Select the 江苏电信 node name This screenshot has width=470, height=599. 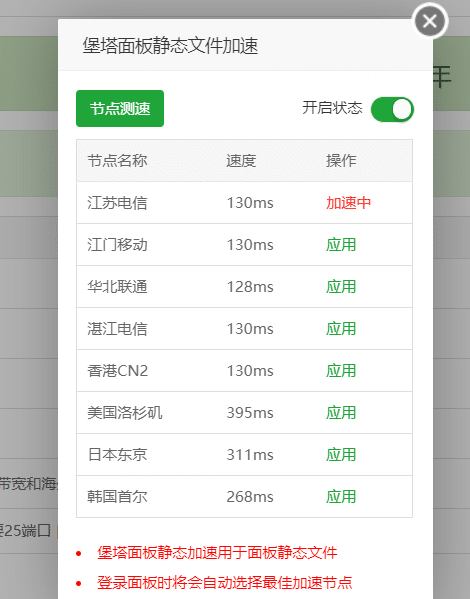pos(117,203)
